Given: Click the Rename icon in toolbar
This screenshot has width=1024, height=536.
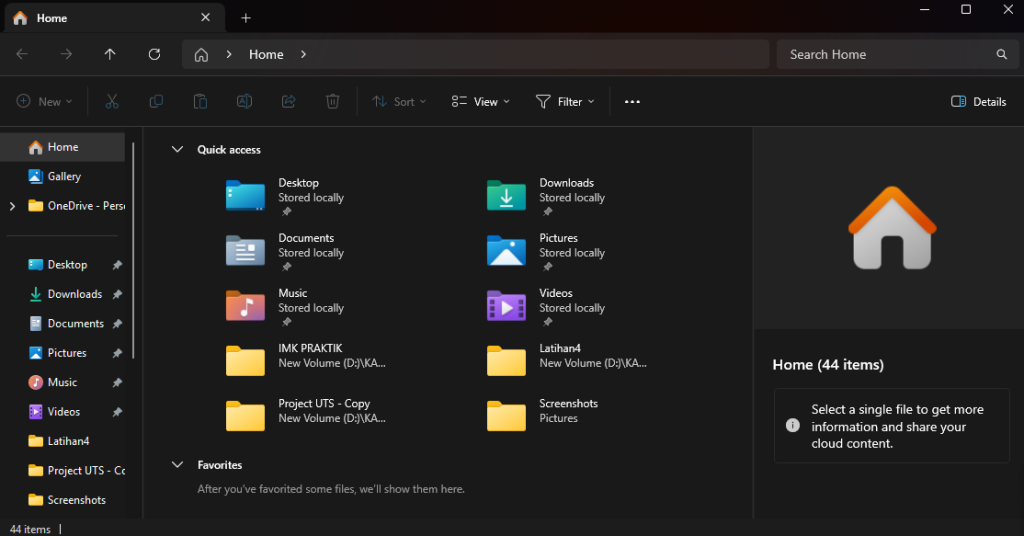Looking at the screenshot, I should 244,102.
